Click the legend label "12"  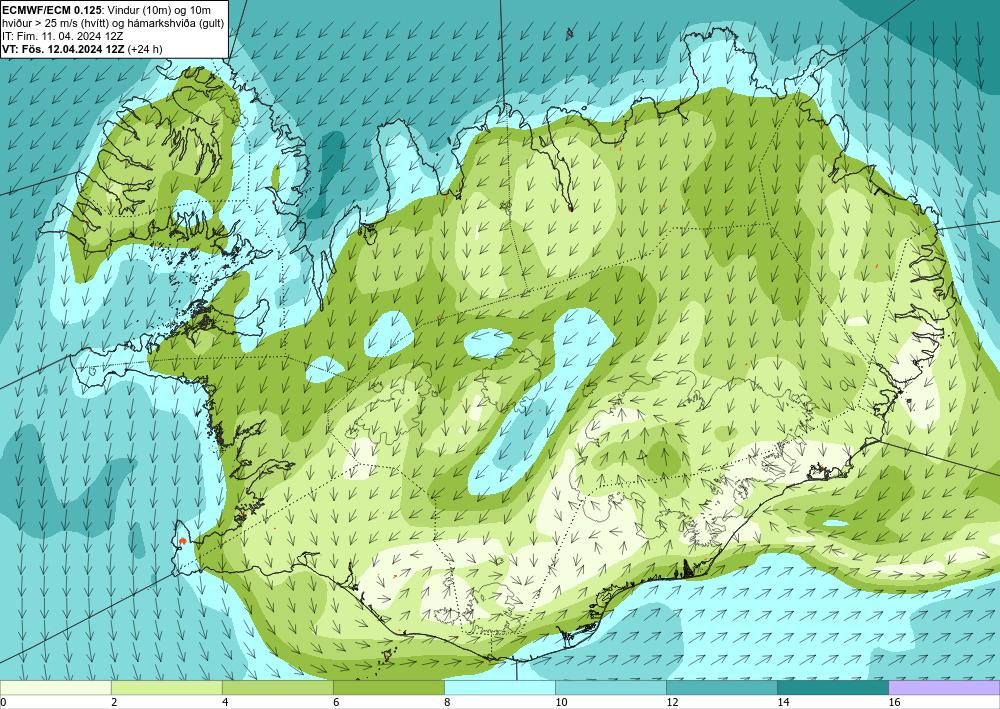pos(672,703)
